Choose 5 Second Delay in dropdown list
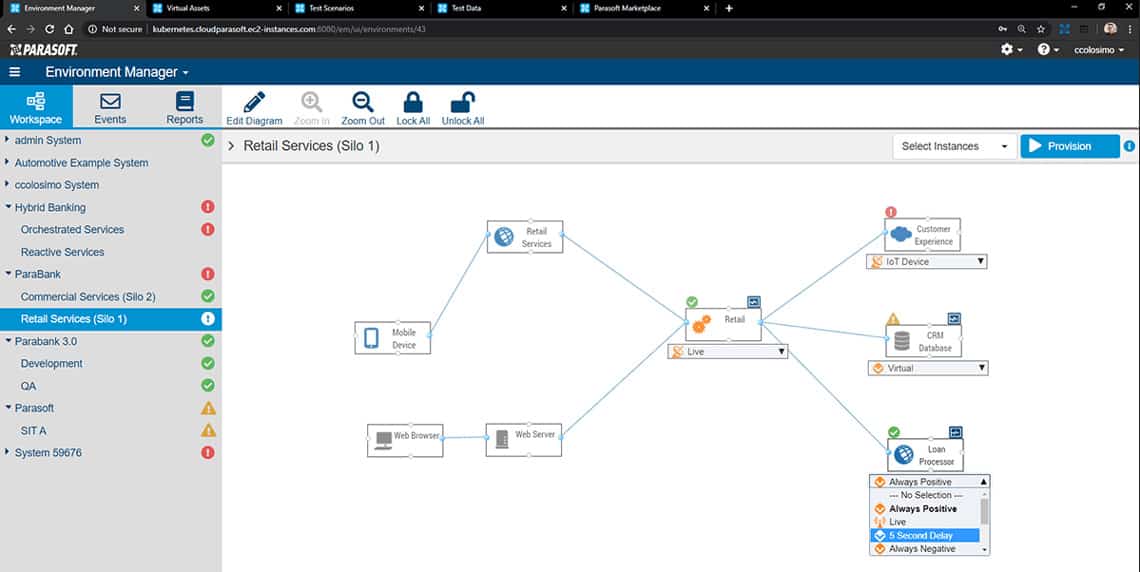This screenshot has height=572, width=1140. click(x=925, y=536)
